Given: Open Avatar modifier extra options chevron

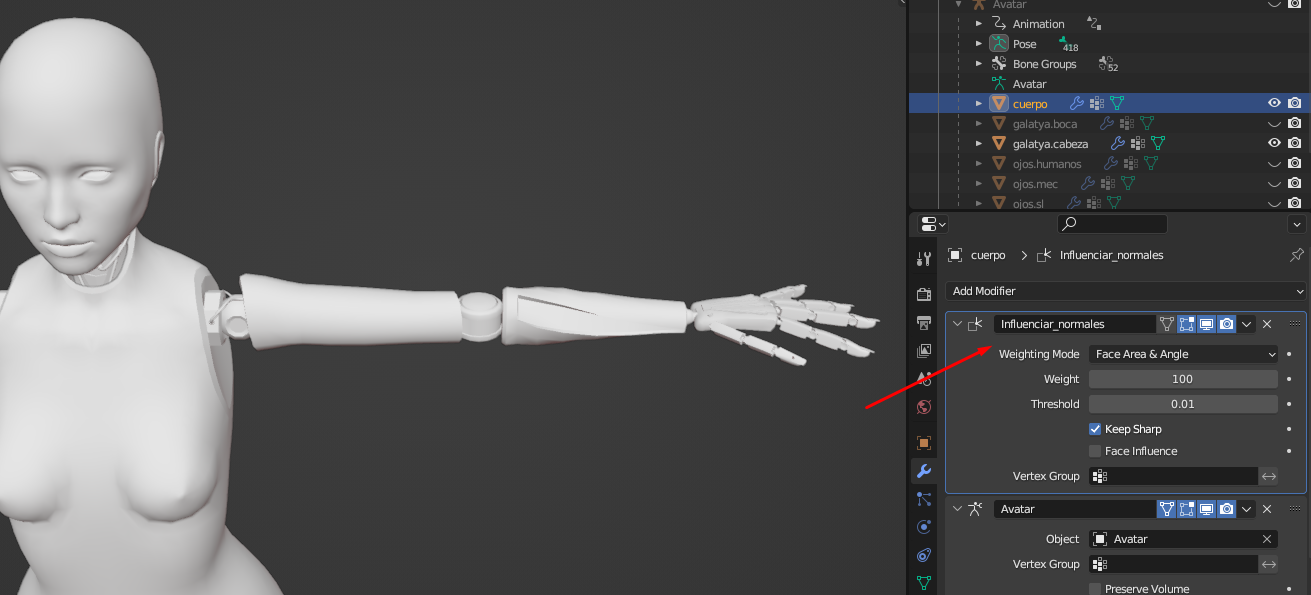Looking at the screenshot, I should [x=1247, y=509].
